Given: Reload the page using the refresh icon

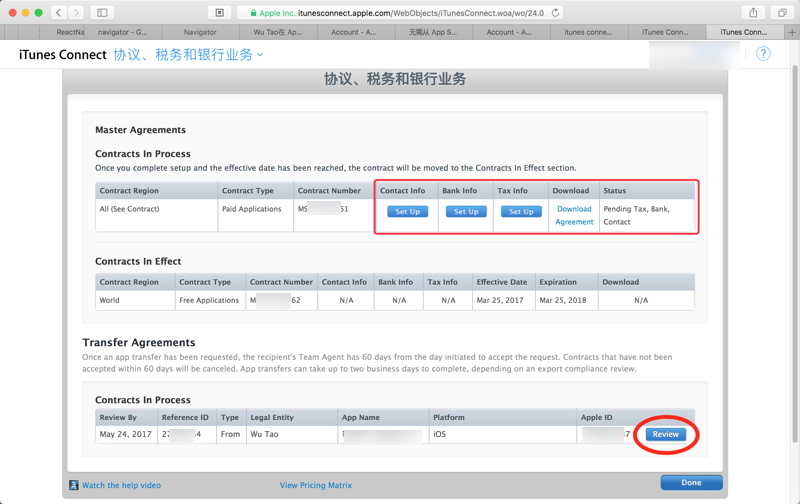Looking at the screenshot, I should (556, 13).
